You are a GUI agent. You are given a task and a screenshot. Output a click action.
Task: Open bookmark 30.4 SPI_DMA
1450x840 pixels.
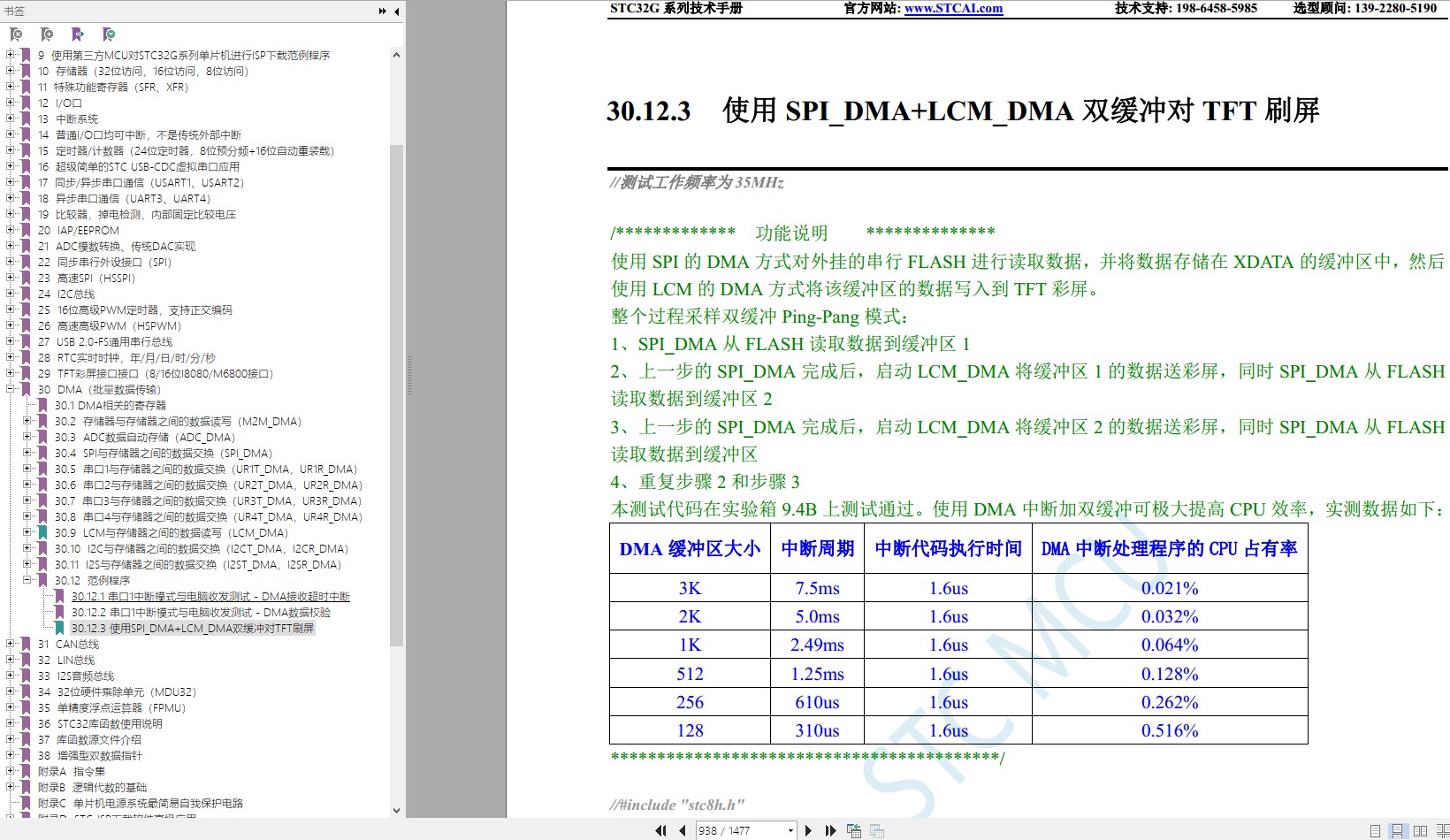(x=163, y=454)
